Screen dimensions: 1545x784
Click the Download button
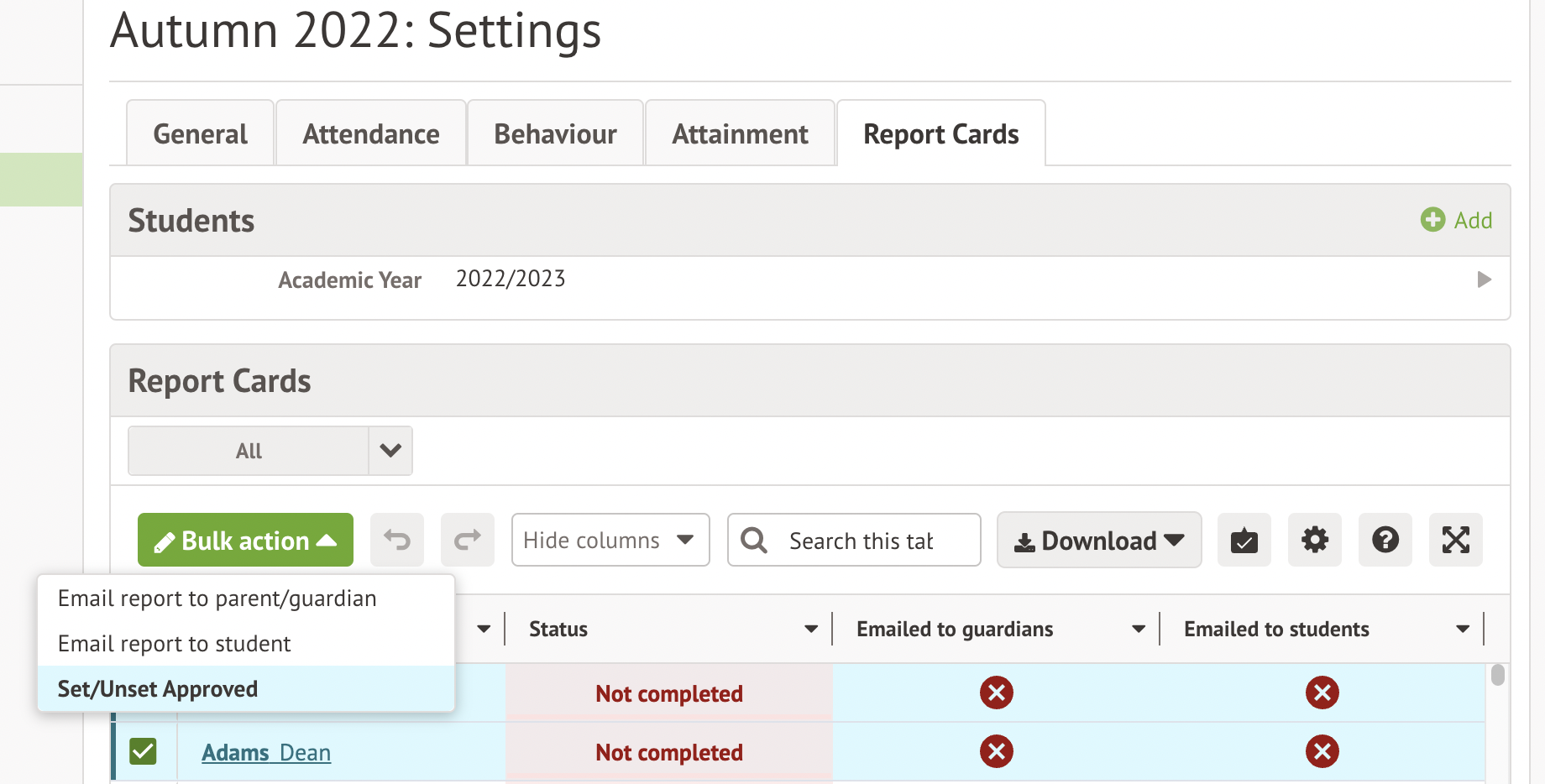click(1098, 541)
